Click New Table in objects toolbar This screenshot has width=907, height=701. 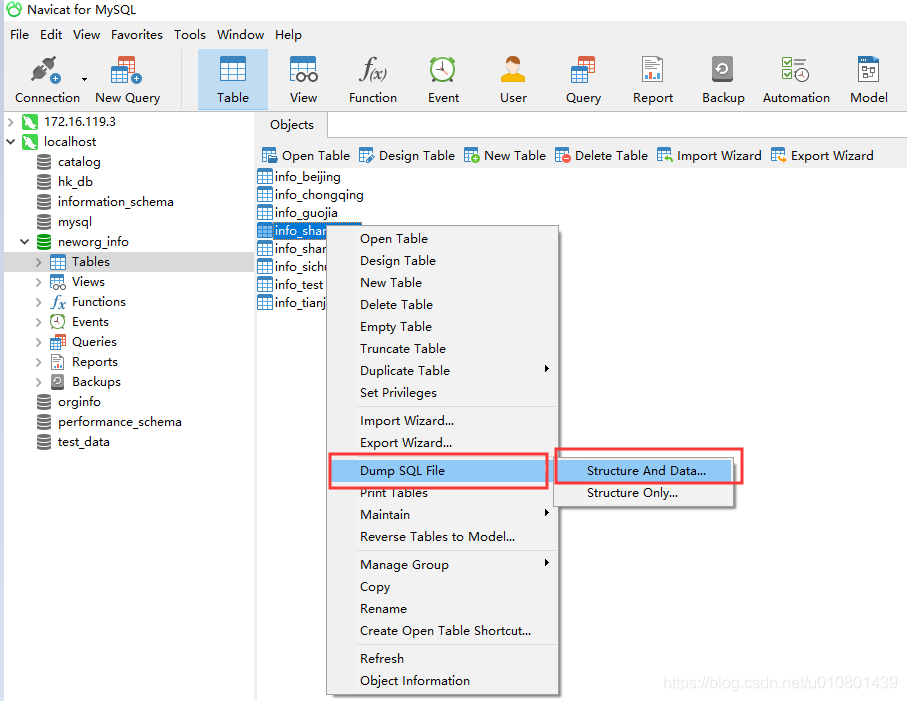[504, 156]
